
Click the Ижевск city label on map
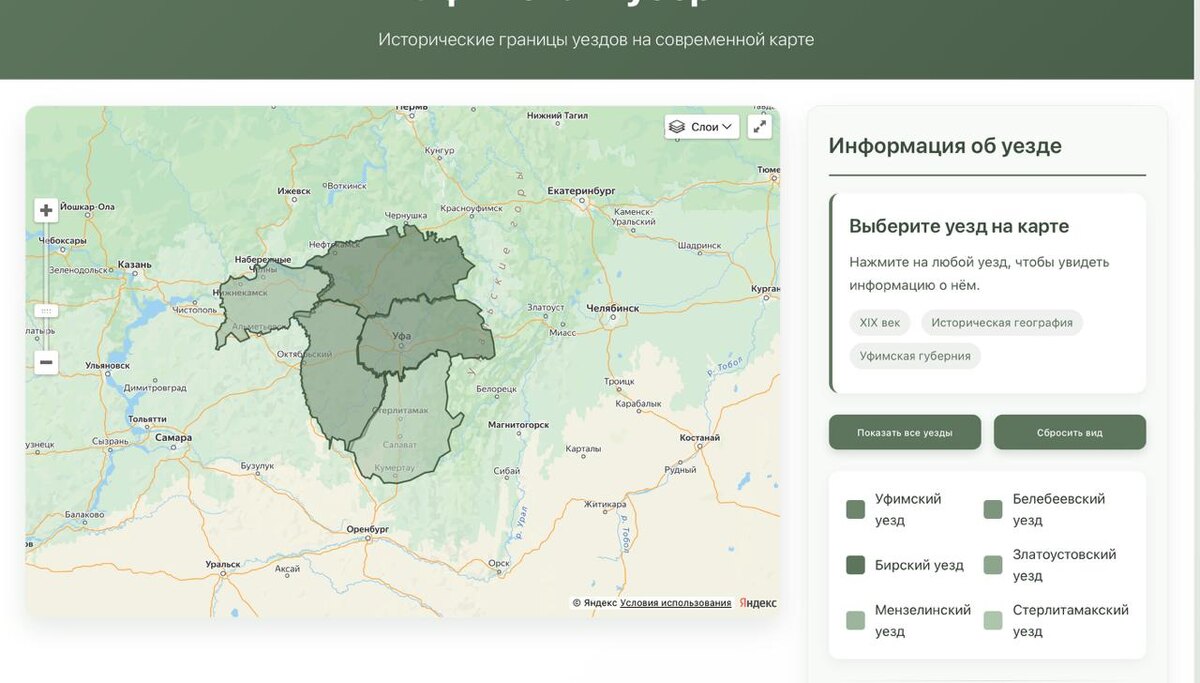[294, 190]
